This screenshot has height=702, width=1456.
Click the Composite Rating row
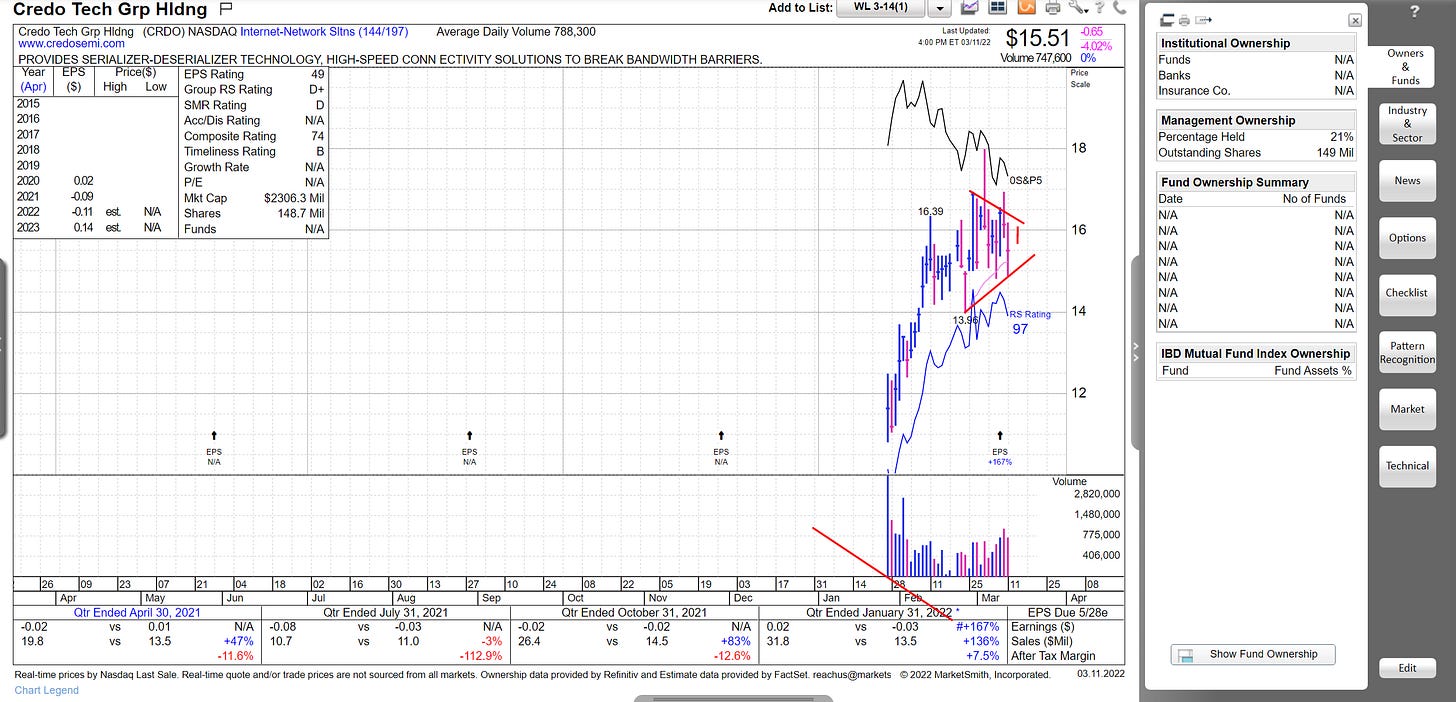click(254, 136)
